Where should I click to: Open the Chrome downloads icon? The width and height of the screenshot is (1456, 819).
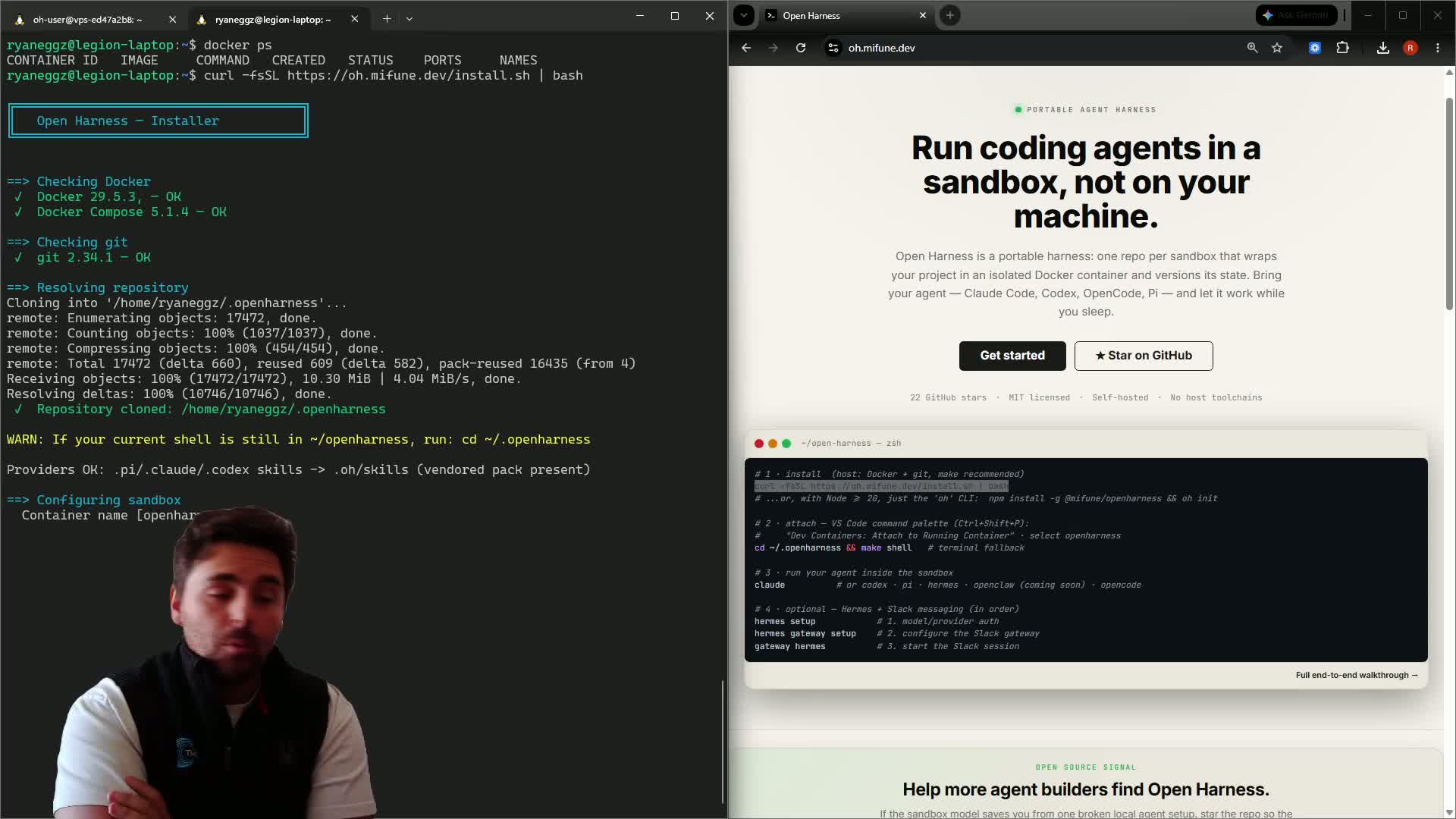[x=1383, y=48]
